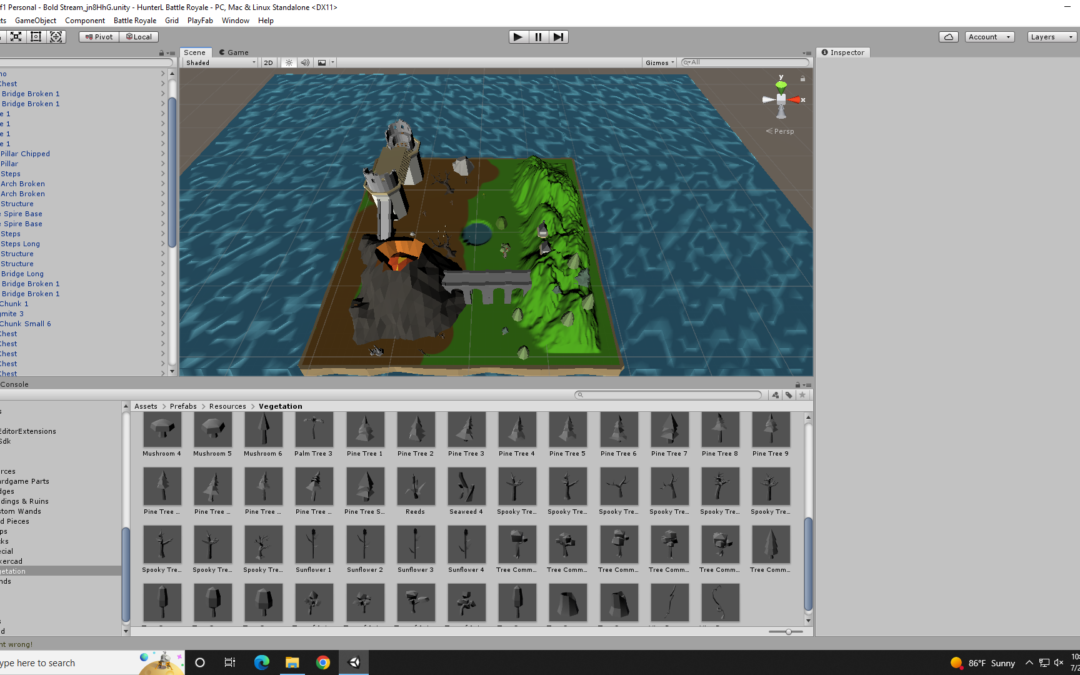Toggle scene lighting sun icon

point(289,63)
